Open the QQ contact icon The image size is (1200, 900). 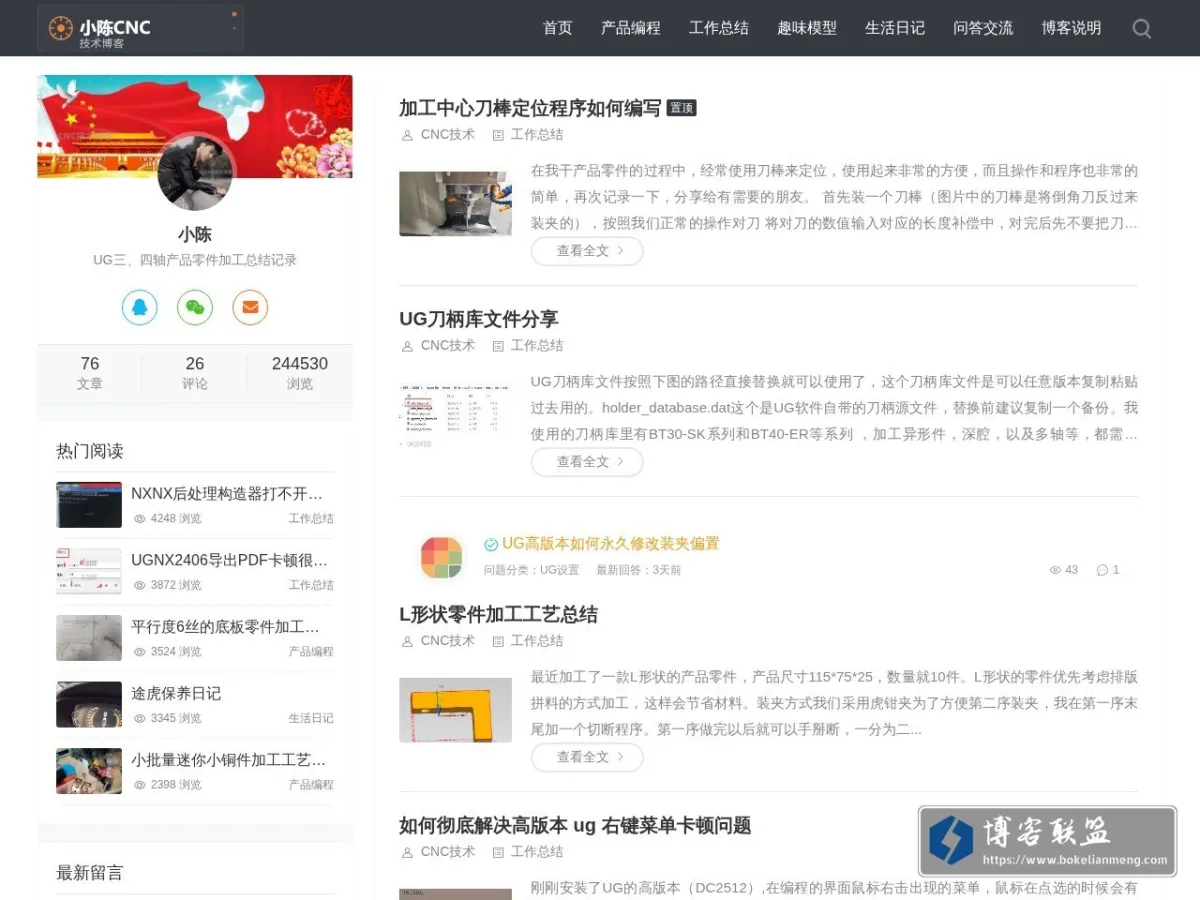tap(140, 307)
